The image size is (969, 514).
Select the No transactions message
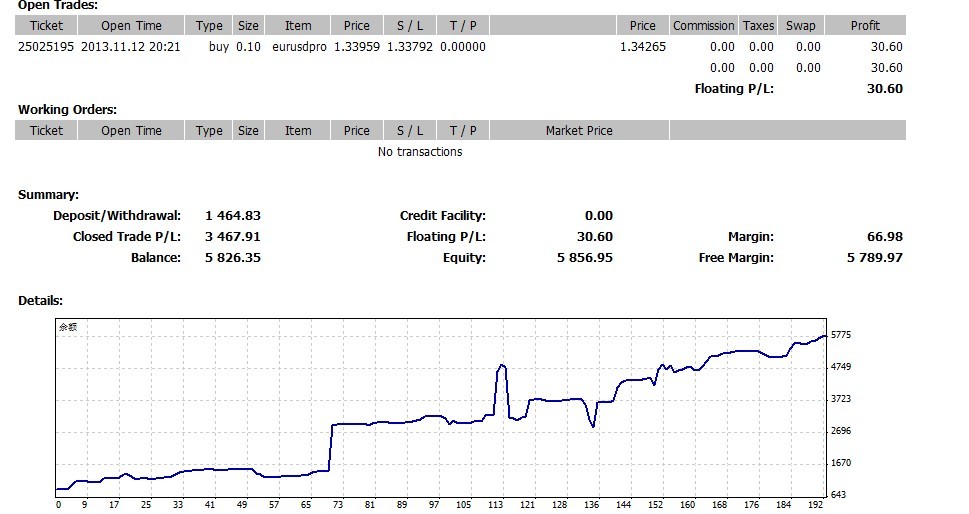[x=420, y=152]
